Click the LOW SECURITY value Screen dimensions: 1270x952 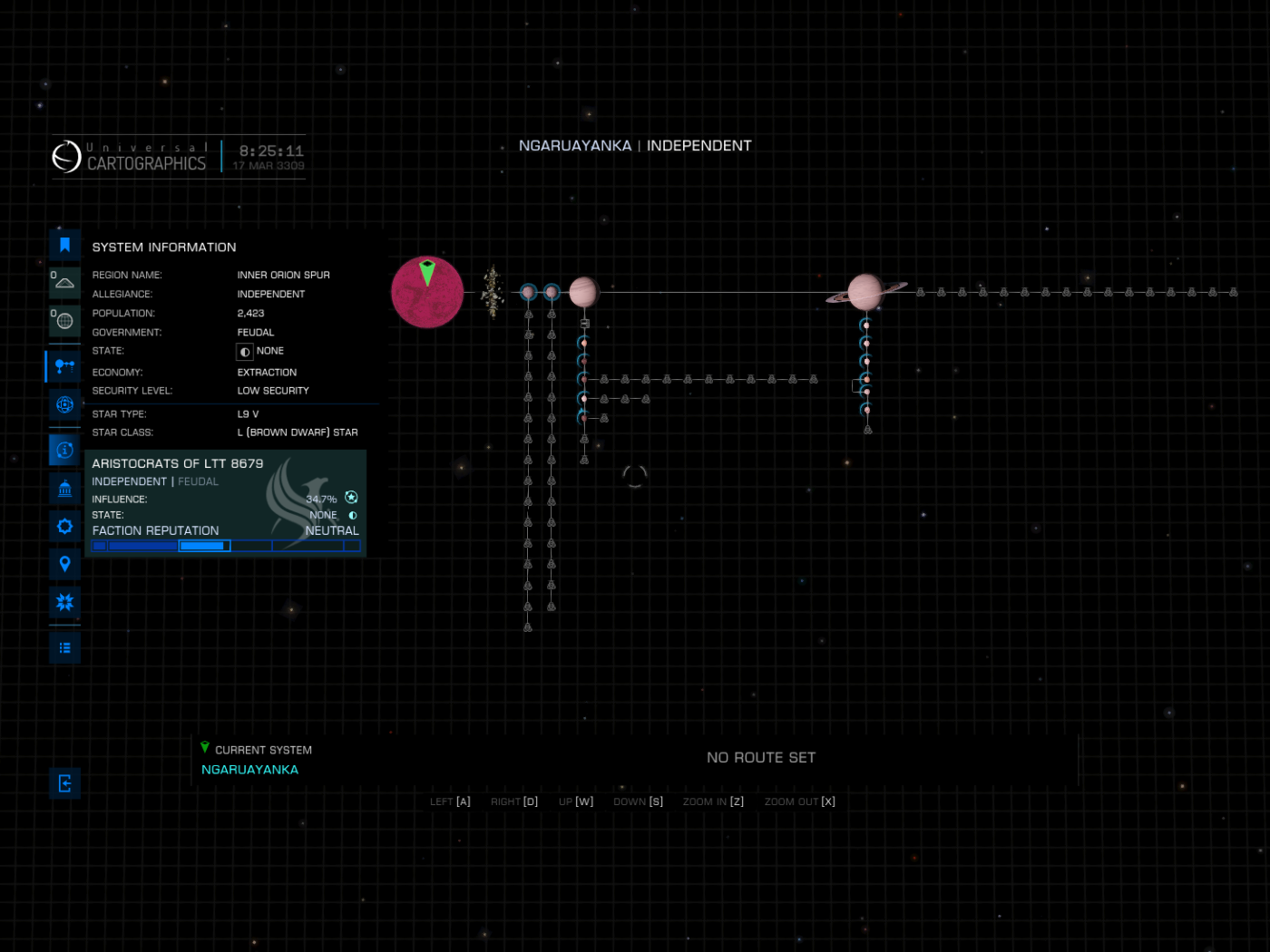tap(273, 391)
